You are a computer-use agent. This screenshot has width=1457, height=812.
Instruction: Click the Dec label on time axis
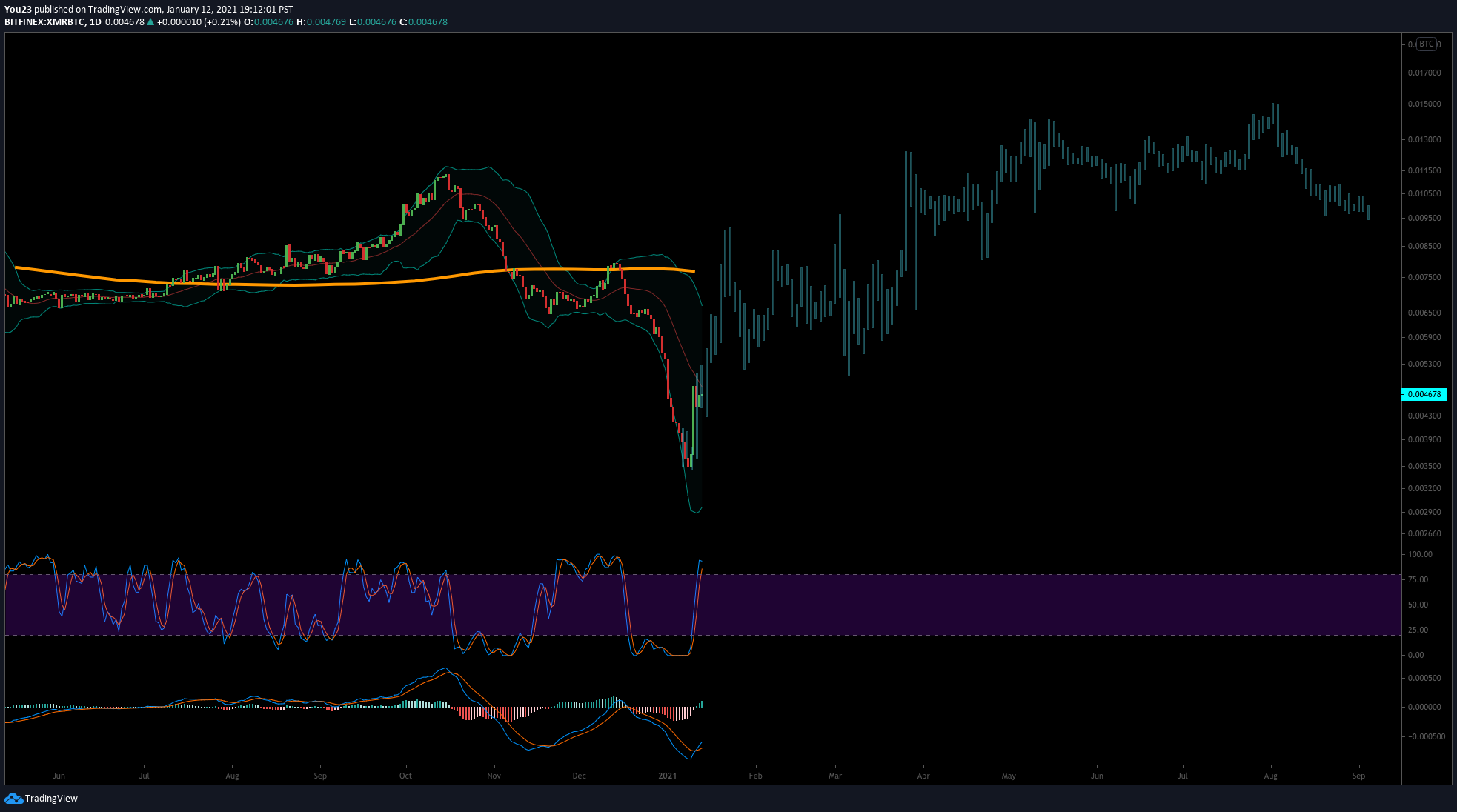(x=579, y=776)
